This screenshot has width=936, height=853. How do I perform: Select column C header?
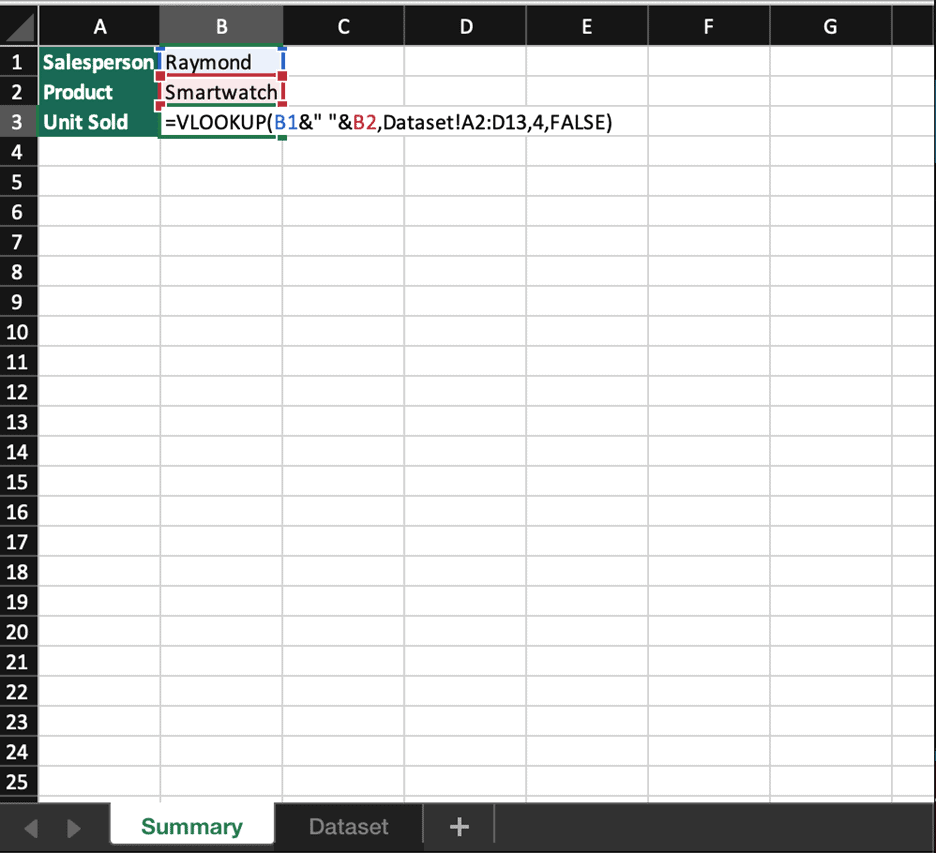coord(343,26)
